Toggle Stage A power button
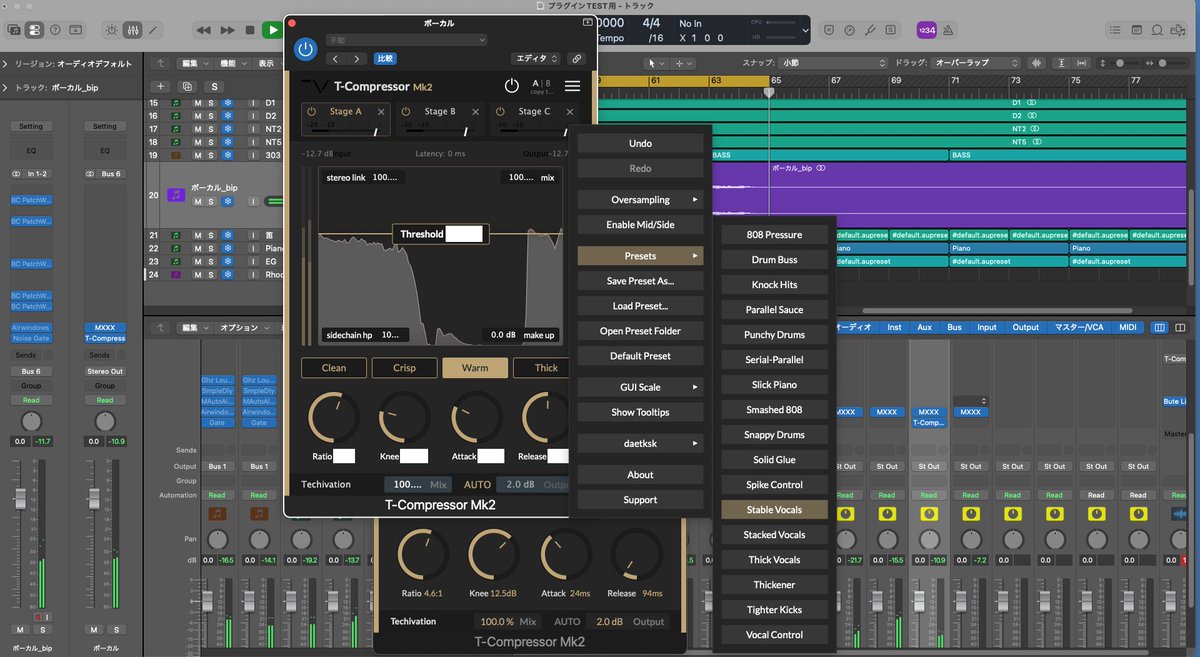Screen dimensions: 1200x657 click(310, 112)
